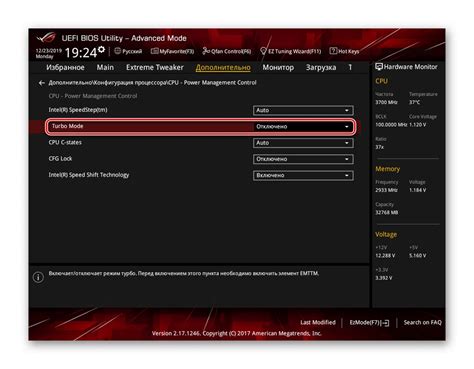Click the 100.0000 MHz BCLK value
Viewport: 474px width, 369px height.
click(x=391, y=125)
